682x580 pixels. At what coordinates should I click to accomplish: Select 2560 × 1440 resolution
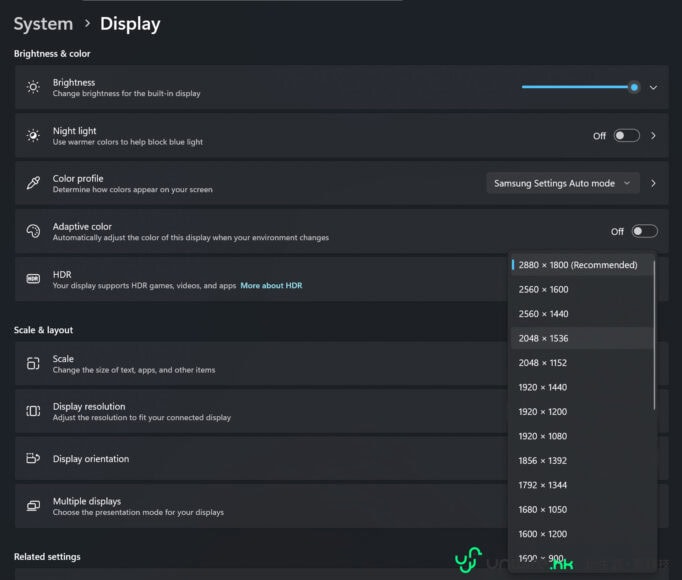pyautogui.click(x=582, y=314)
